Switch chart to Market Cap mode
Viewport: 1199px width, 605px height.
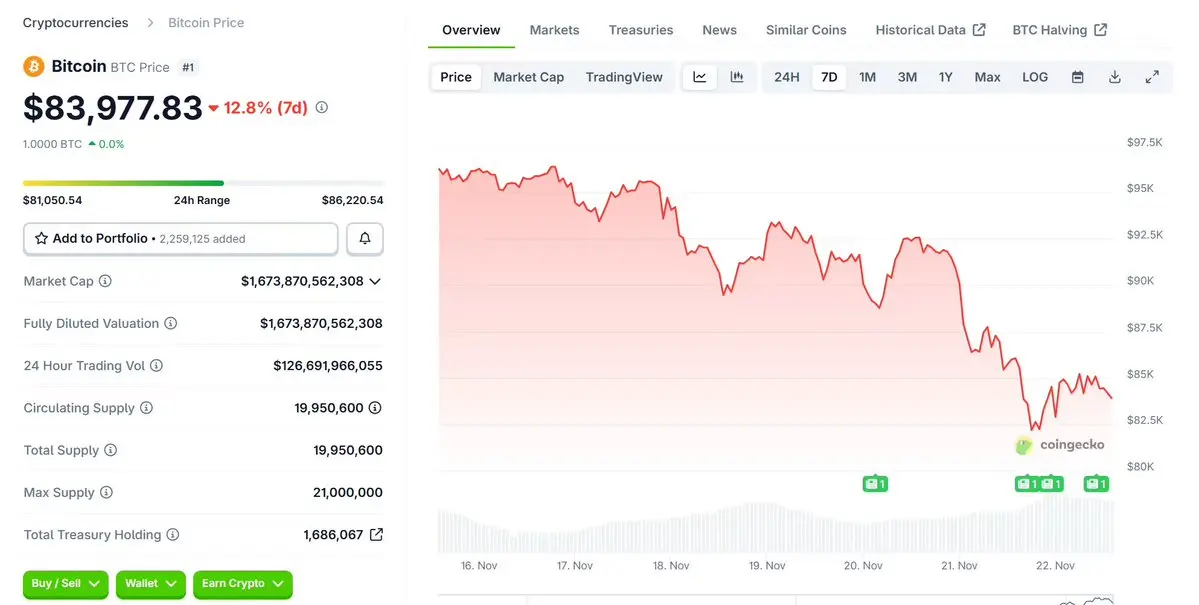click(x=528, y=77)
